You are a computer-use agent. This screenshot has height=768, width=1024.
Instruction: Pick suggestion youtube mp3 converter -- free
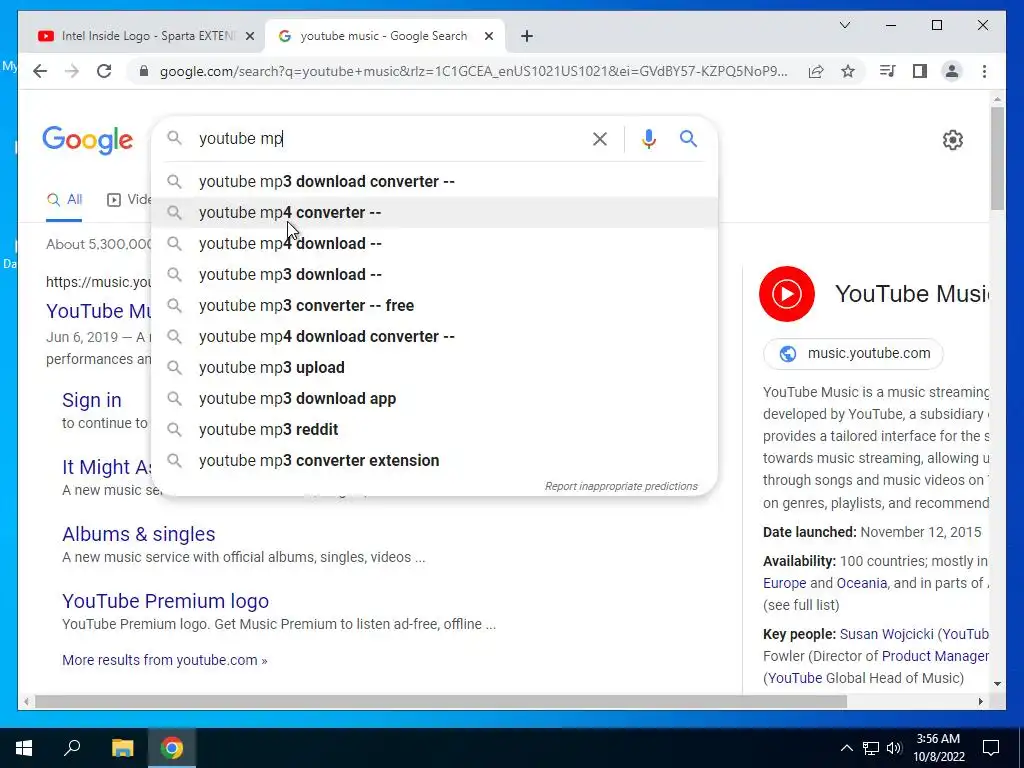click(x=434, y=306)
